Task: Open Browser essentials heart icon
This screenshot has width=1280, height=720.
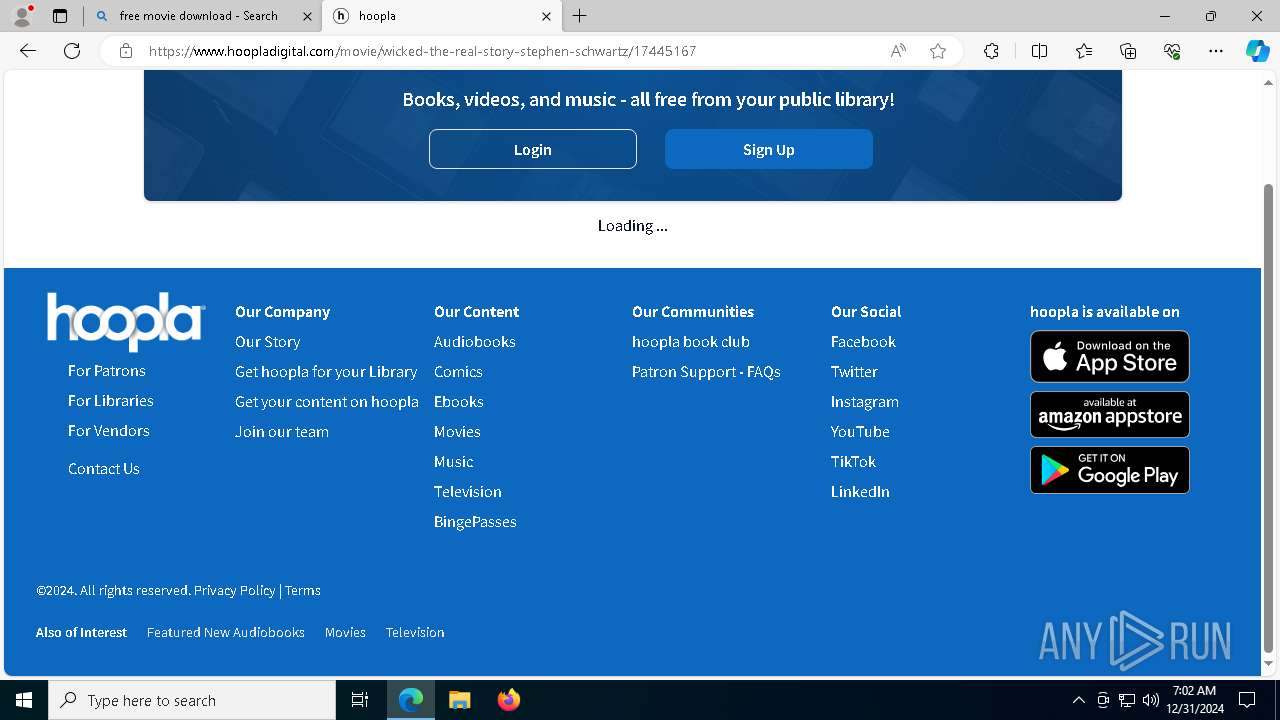Action: pos(1172,51)
